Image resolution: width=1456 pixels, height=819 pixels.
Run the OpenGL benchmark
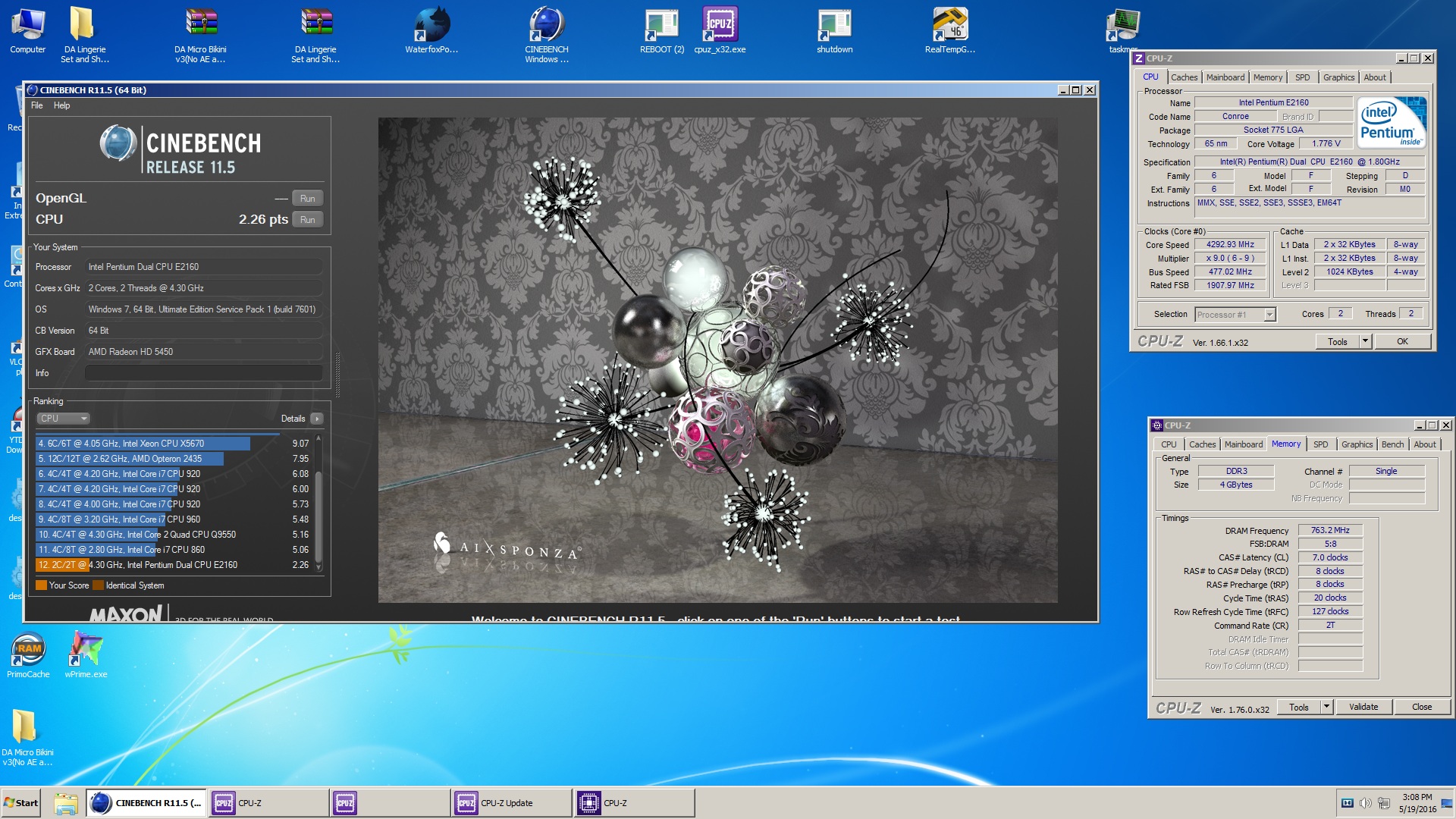pyautogui.click(x=307, y=199)
